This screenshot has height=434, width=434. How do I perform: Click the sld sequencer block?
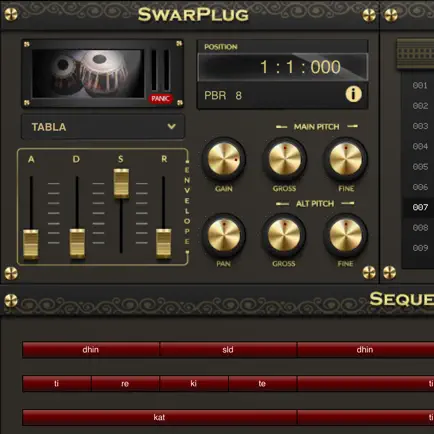coord(228,350)
